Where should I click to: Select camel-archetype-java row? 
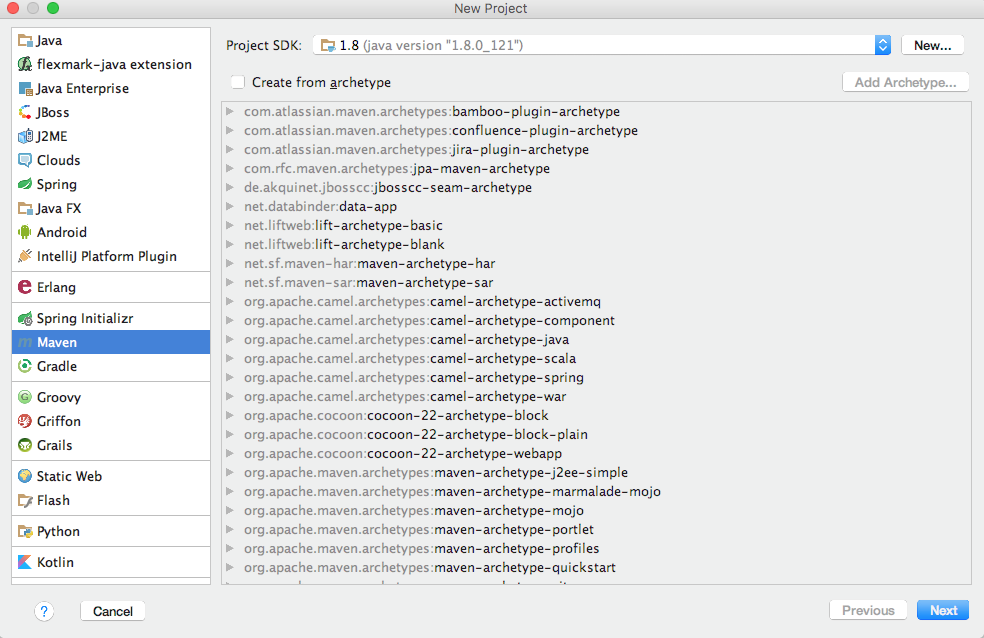(x=596, y=339)
